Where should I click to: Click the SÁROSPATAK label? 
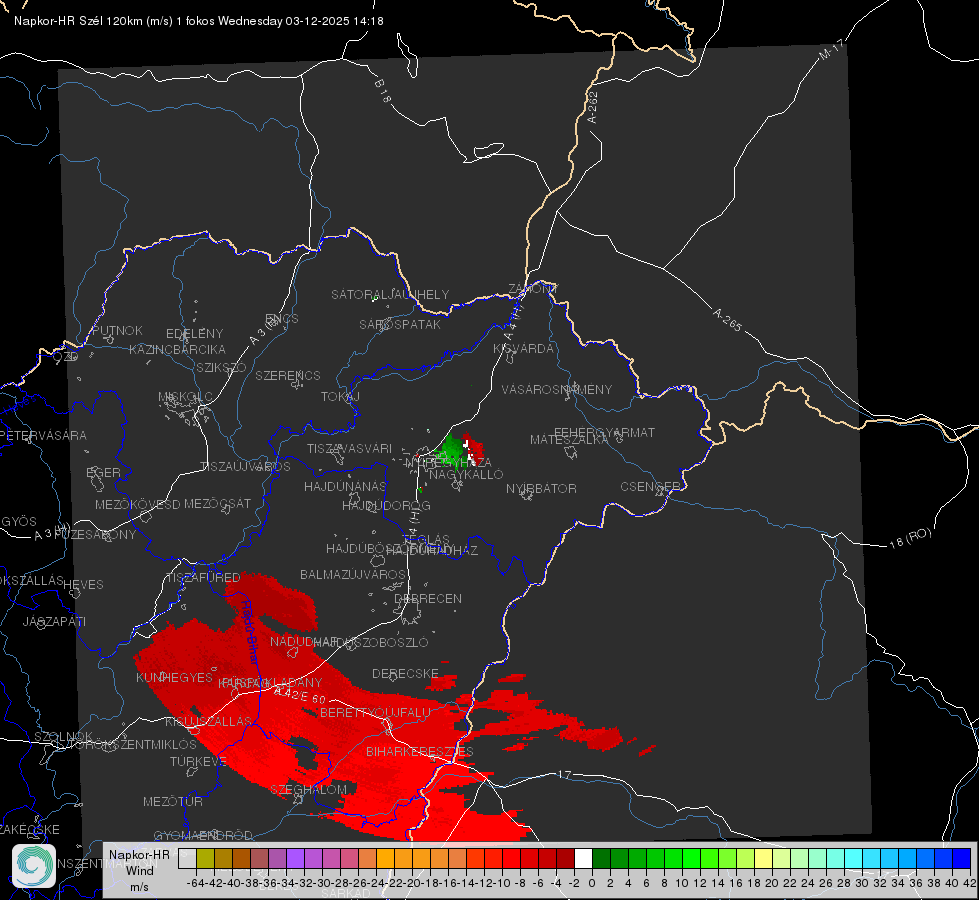[400, 324]
